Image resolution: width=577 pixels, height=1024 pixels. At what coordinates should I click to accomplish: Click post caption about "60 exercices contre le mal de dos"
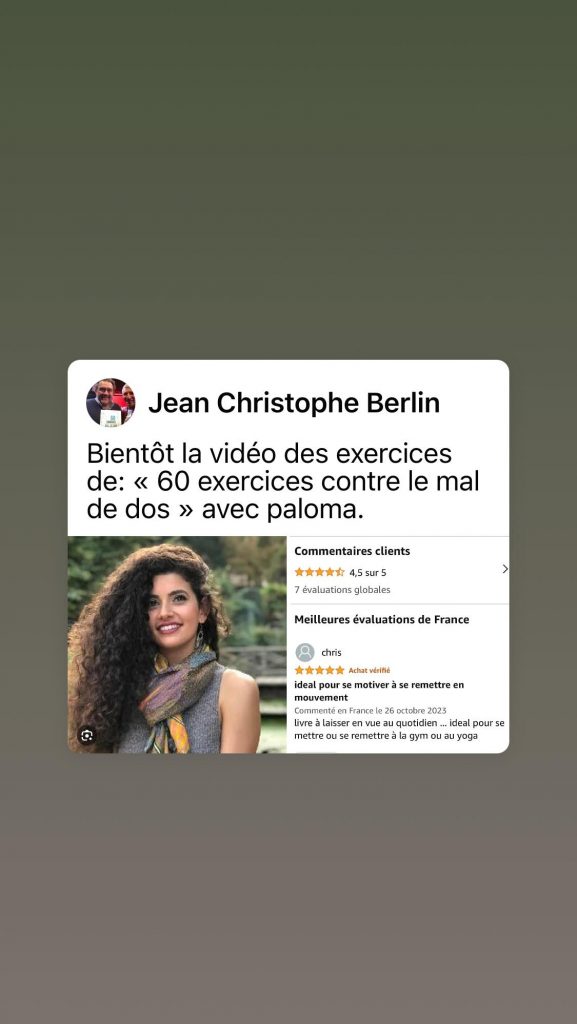pos(283,481)
